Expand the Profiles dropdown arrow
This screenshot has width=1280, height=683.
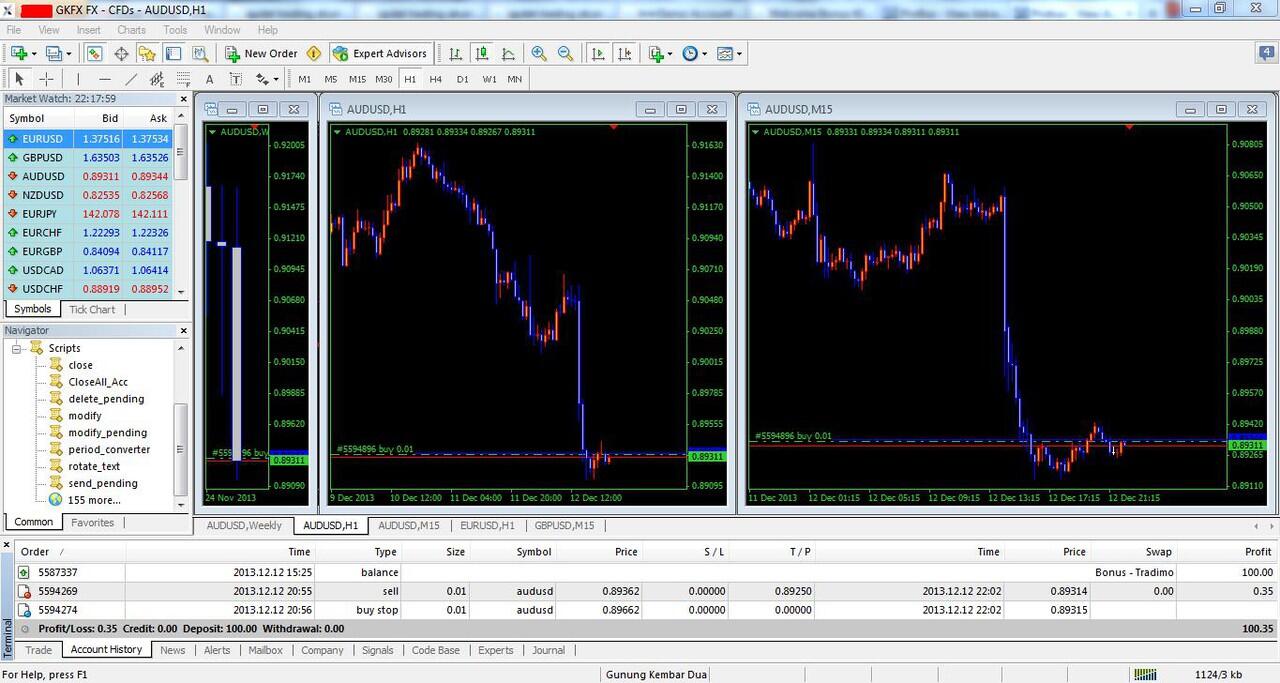[x=68, y=54]
